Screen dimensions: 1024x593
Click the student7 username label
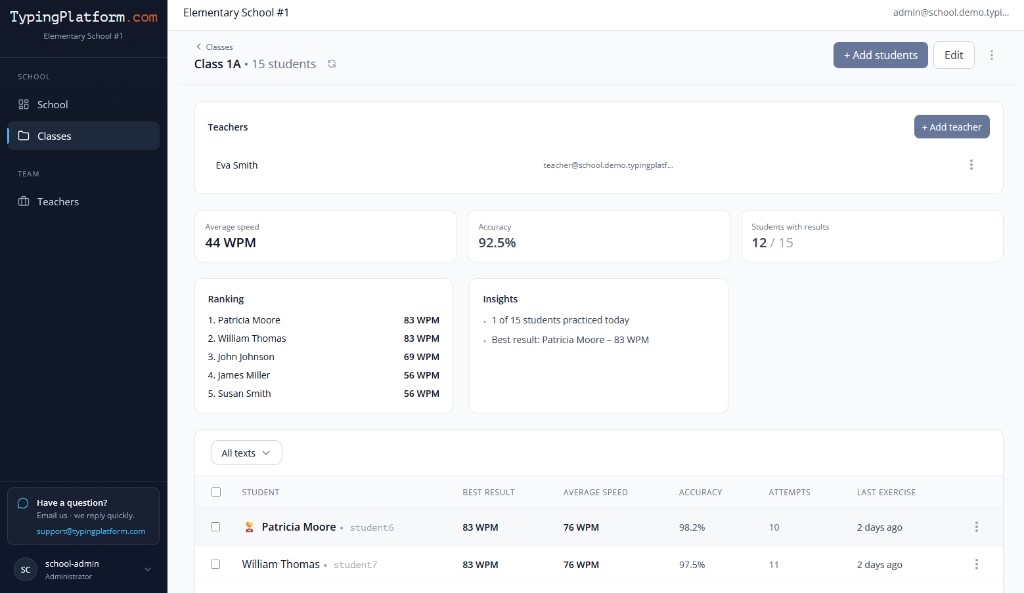click(355, 565)
